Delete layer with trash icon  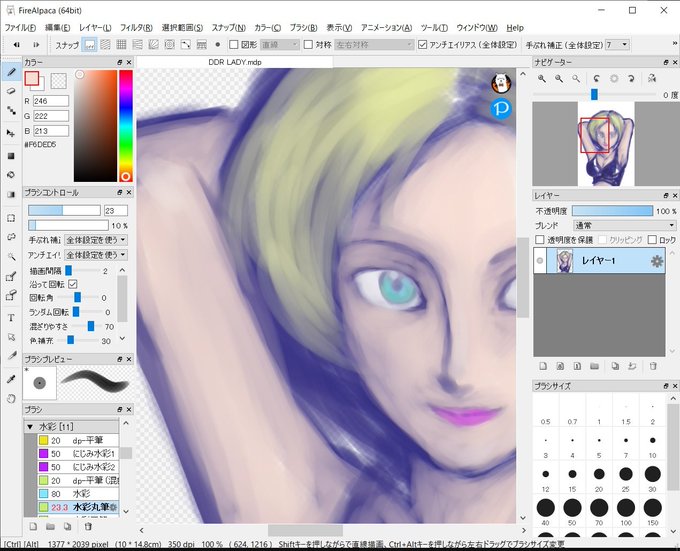pyautogui.click(x=653, y=366)
